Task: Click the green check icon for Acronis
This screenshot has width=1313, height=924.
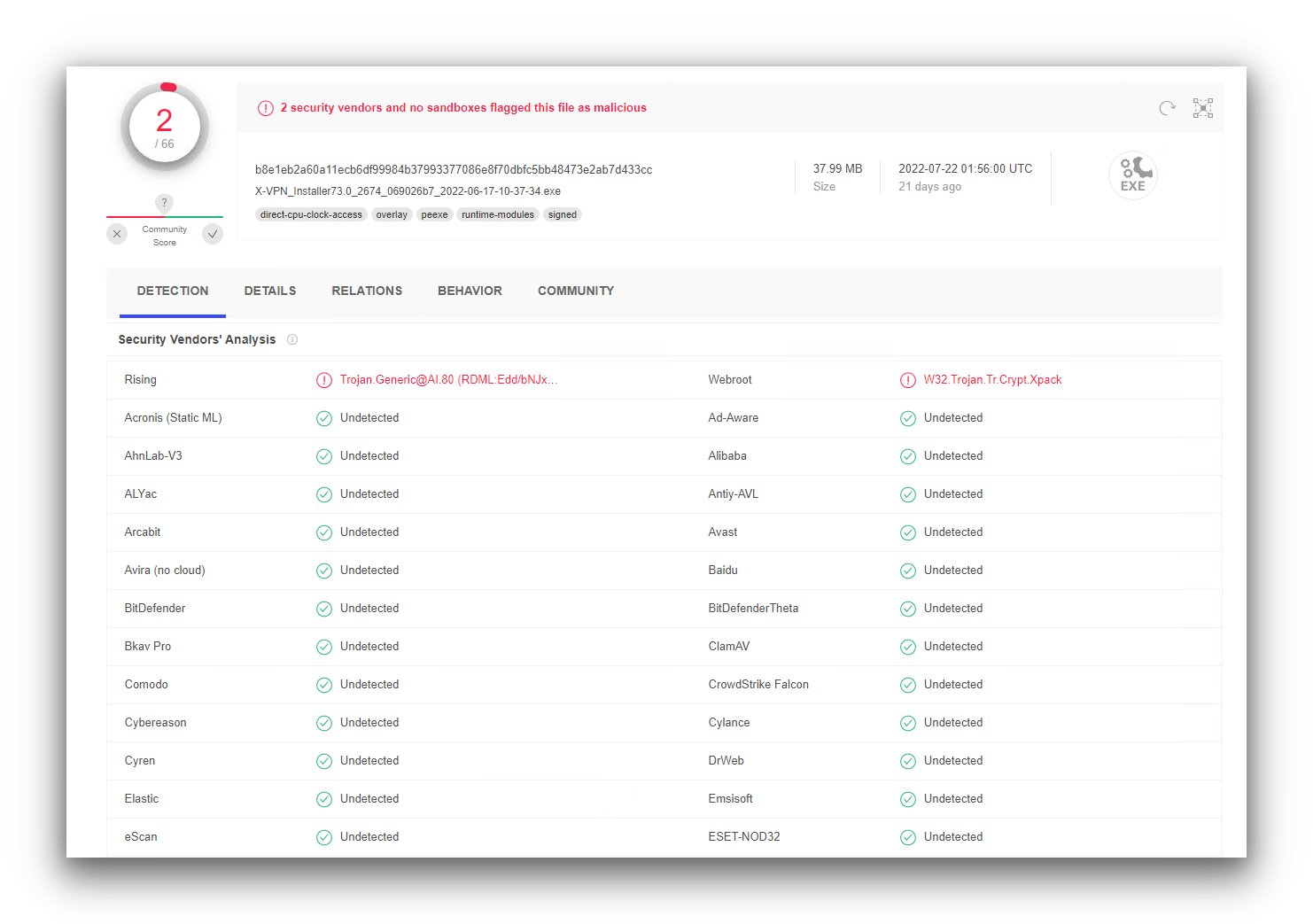Action: 324,418
